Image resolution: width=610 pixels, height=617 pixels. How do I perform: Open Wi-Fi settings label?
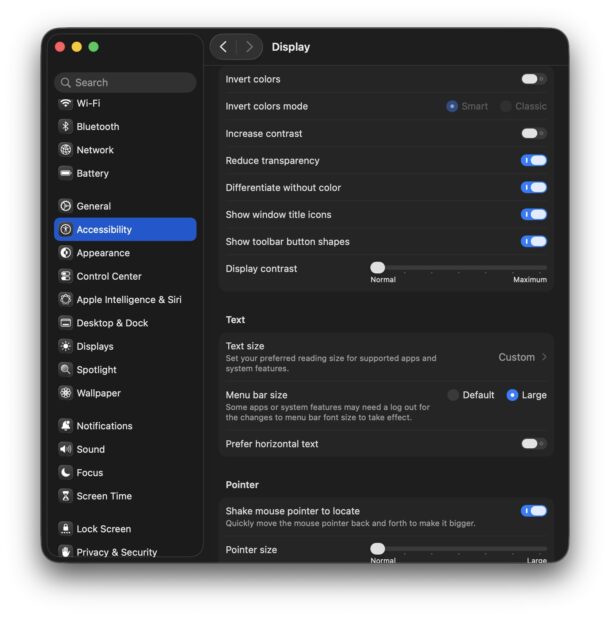[x=88, y=103]
